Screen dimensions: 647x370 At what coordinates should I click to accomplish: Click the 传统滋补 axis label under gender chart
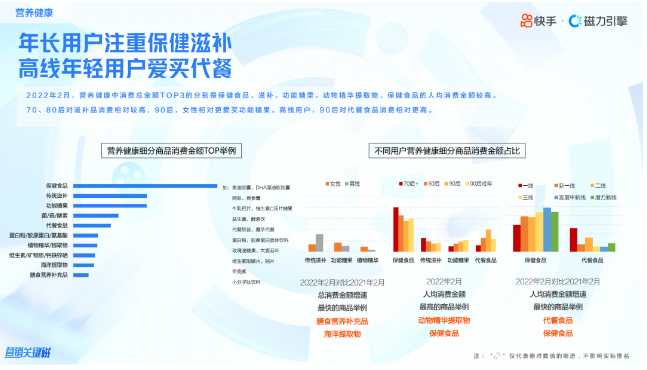click(316, 260)
